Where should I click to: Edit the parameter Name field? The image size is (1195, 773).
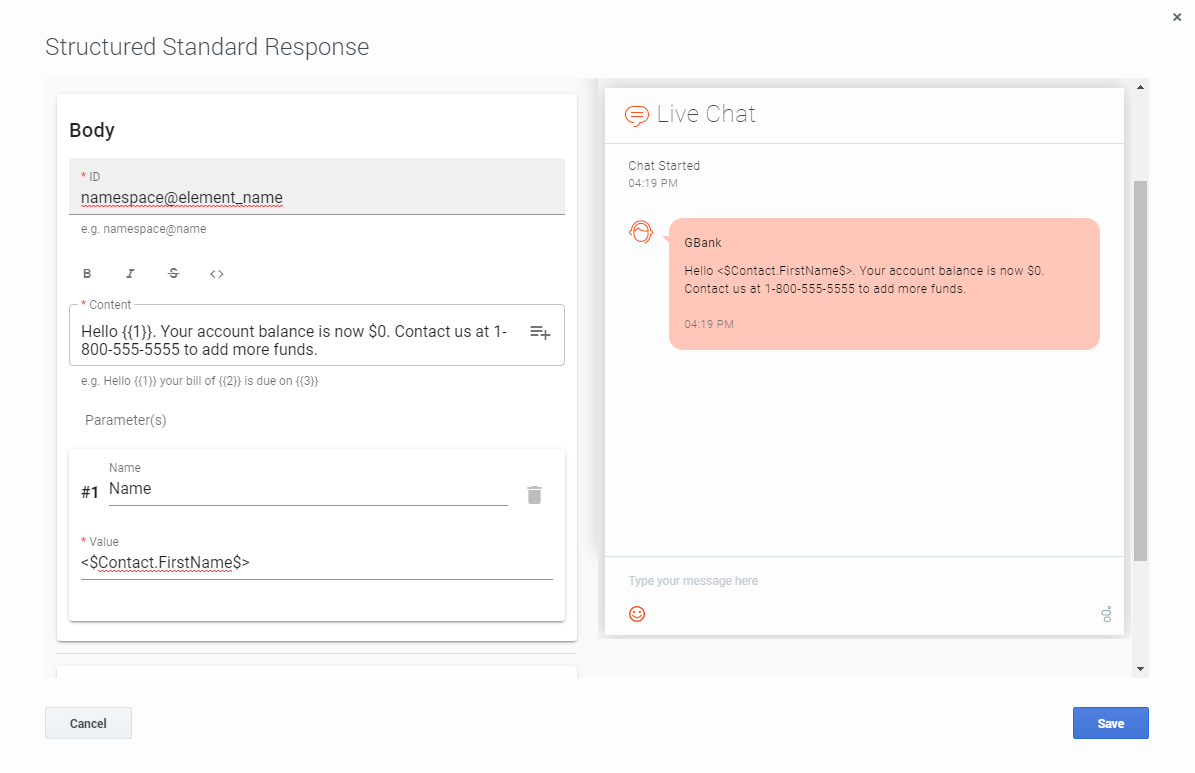tap(308, 489)
